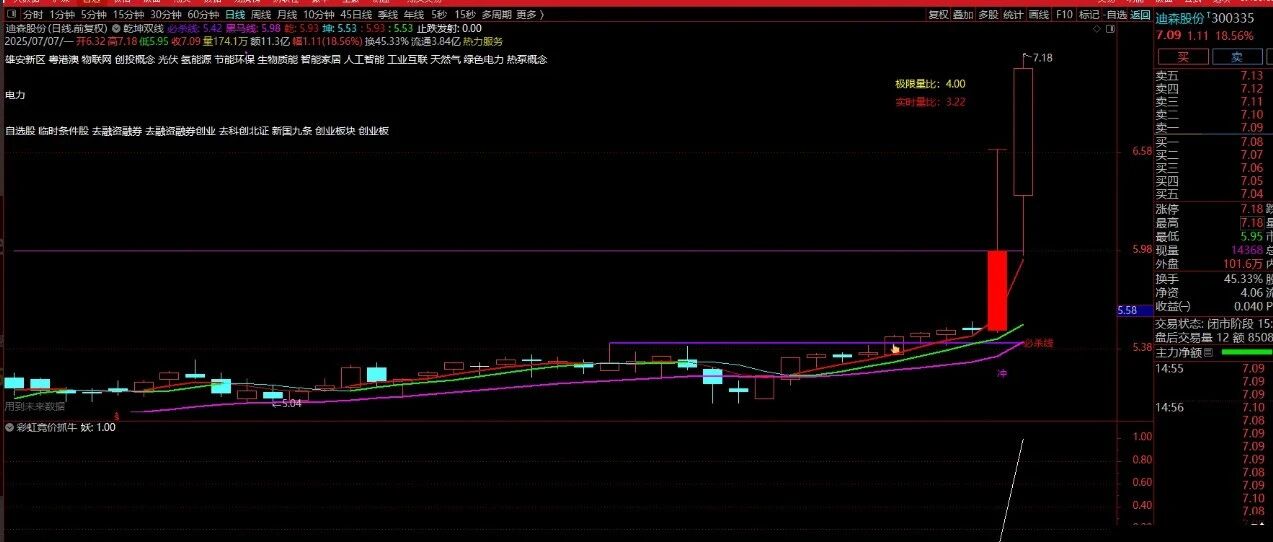Click the 迪森股份 stock name header
1273x542 pixels.
(x=1179, y=17)
